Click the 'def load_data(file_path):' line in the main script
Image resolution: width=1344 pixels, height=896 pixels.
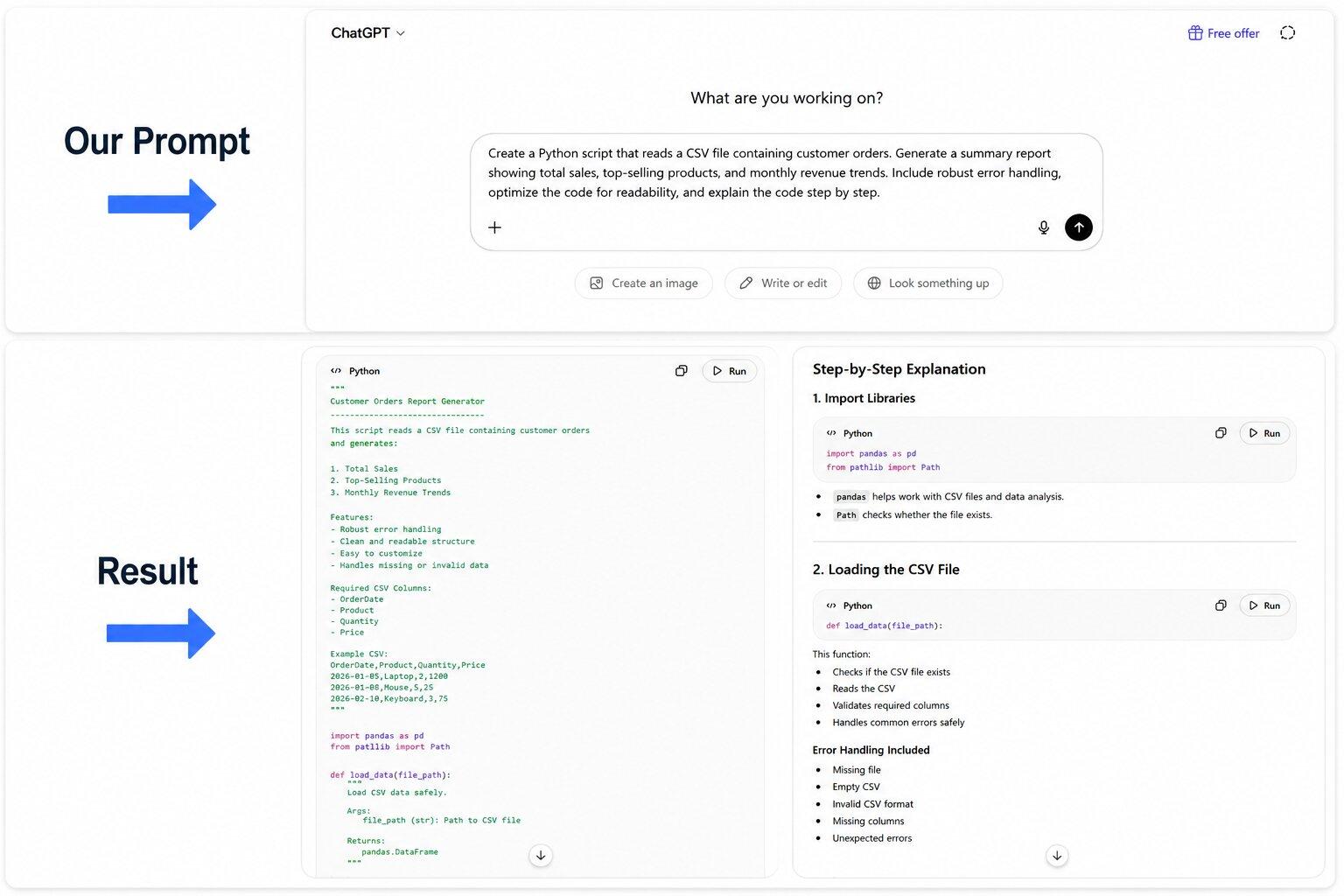(x=390, y=775)
